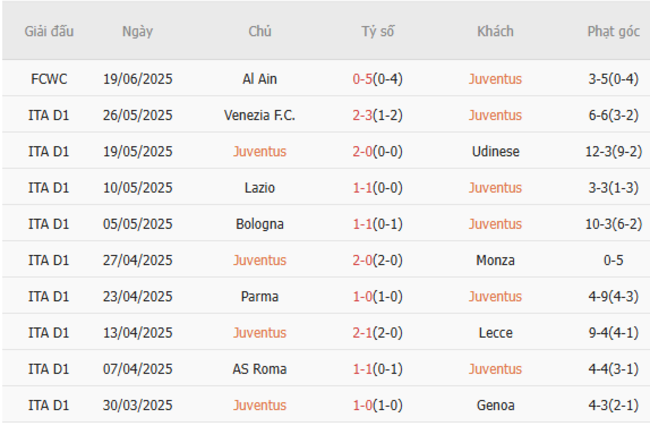Open the Bologna team link
The image size is (650, 426).
[259, 224]
